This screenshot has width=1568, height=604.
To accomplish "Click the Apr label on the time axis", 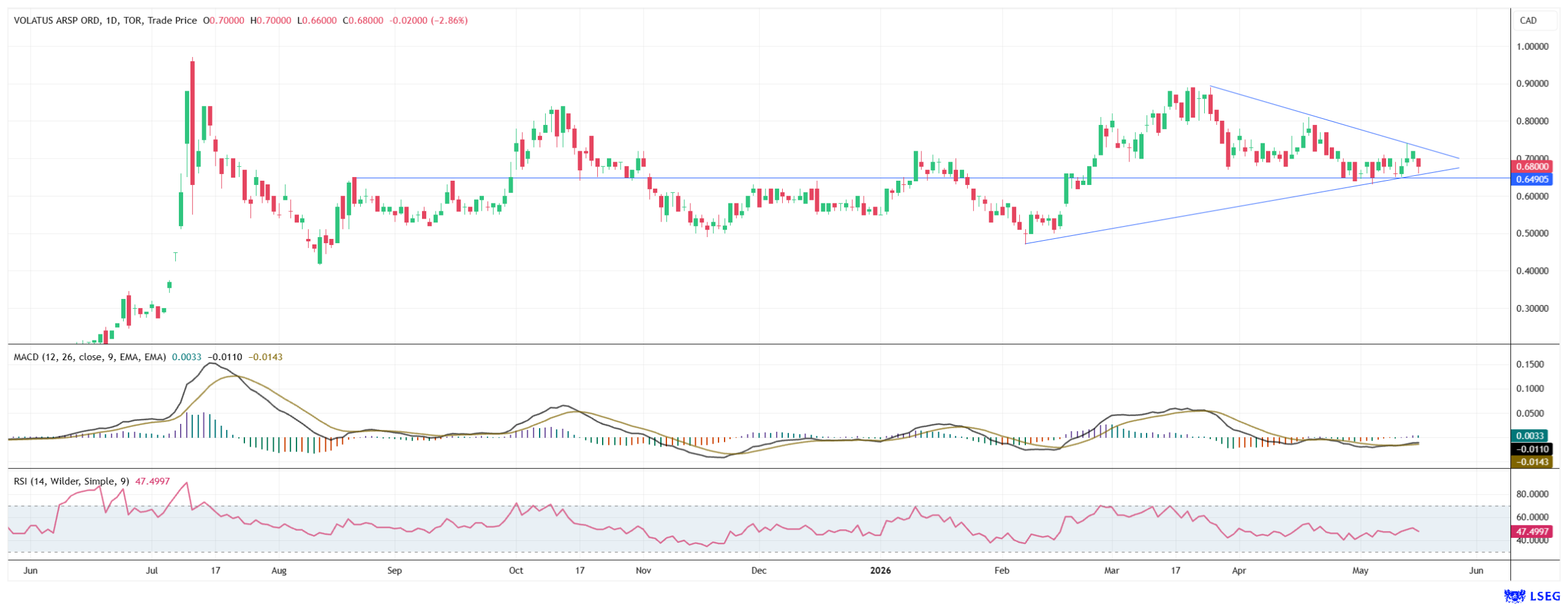I will (x=1239, y=571).
